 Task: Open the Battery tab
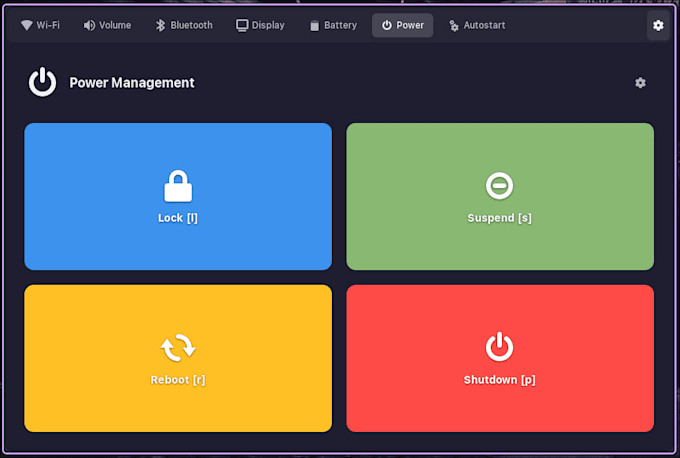[x=333, y=25]
